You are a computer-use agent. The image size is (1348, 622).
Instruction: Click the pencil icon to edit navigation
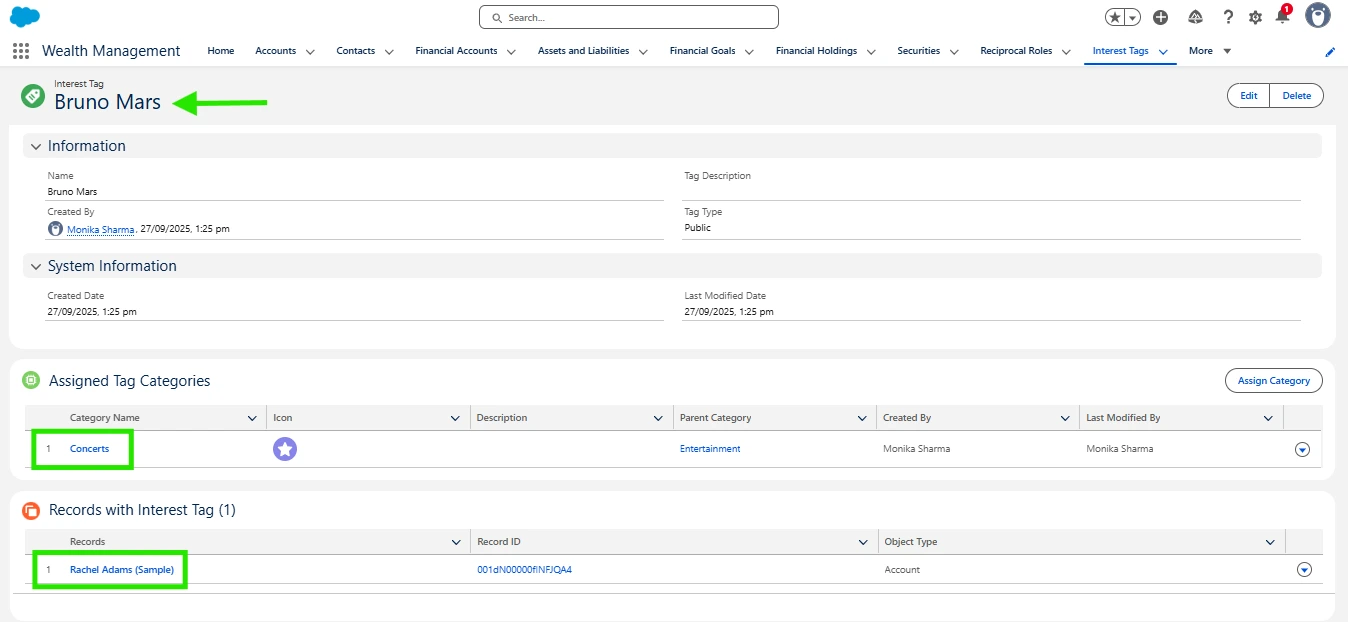pyautogui.click(x=1330, y=52)
